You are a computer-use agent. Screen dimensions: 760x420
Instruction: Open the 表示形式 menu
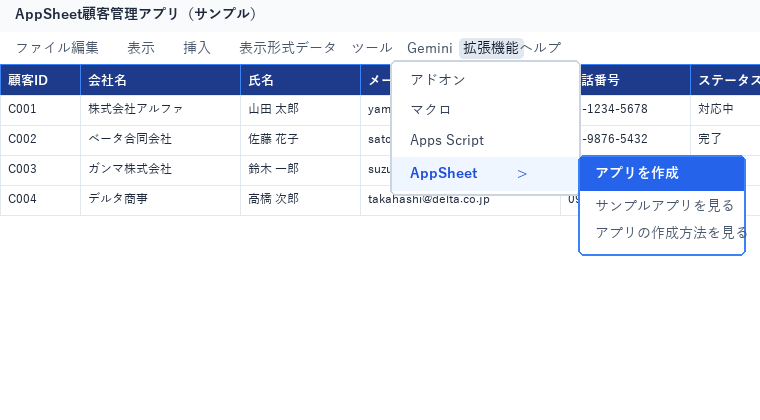(x=267, y=48)
